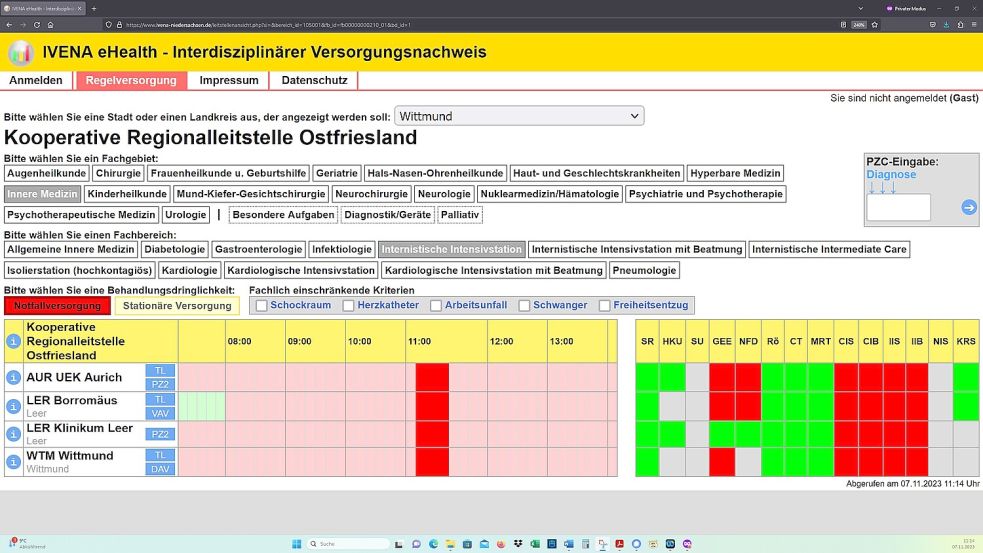Open Dropbox icon in the taskbar
Viewport: 983px width, 553px height.
click(x=518, y=544)
